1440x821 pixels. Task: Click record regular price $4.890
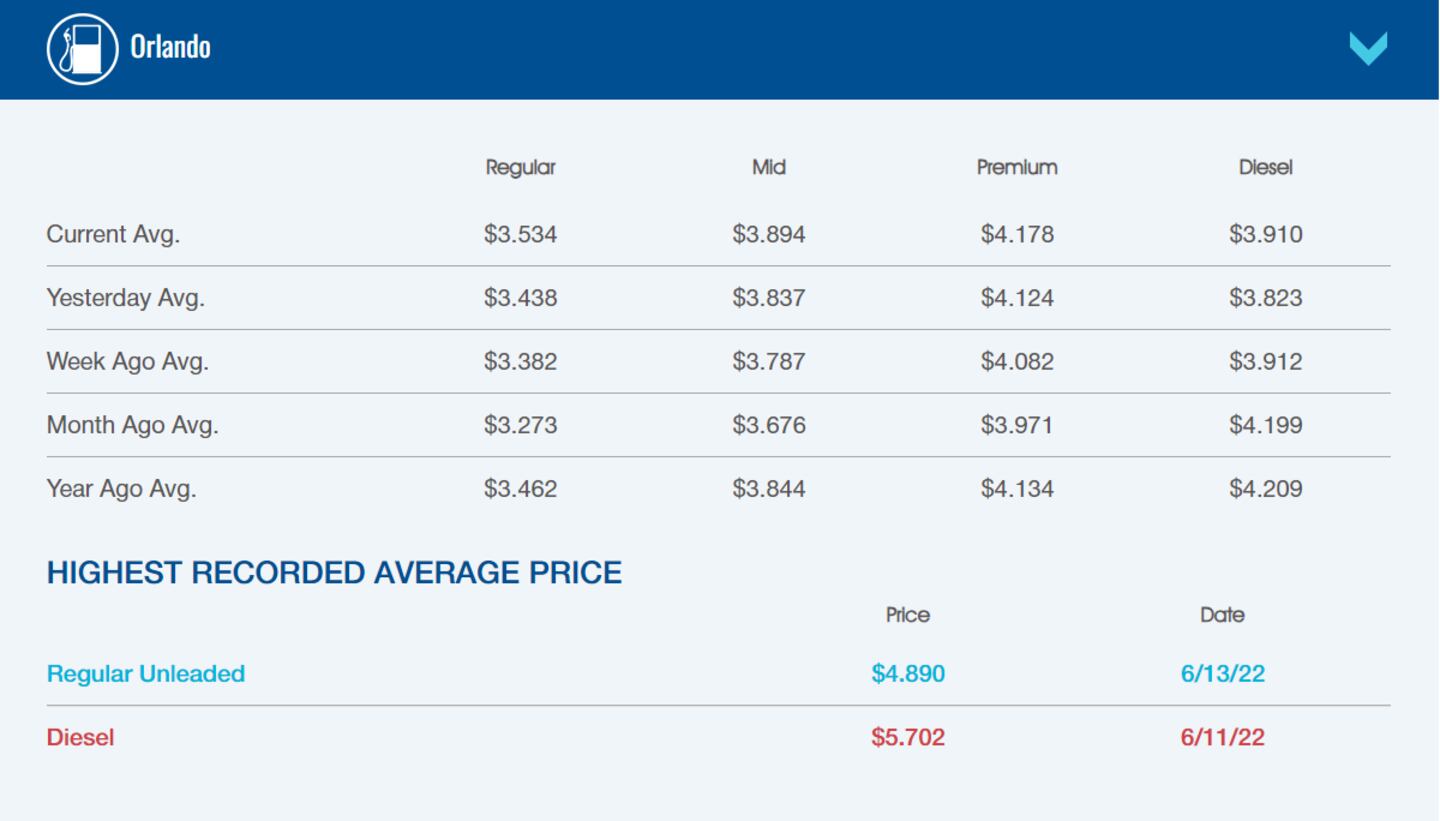point(907,674)
